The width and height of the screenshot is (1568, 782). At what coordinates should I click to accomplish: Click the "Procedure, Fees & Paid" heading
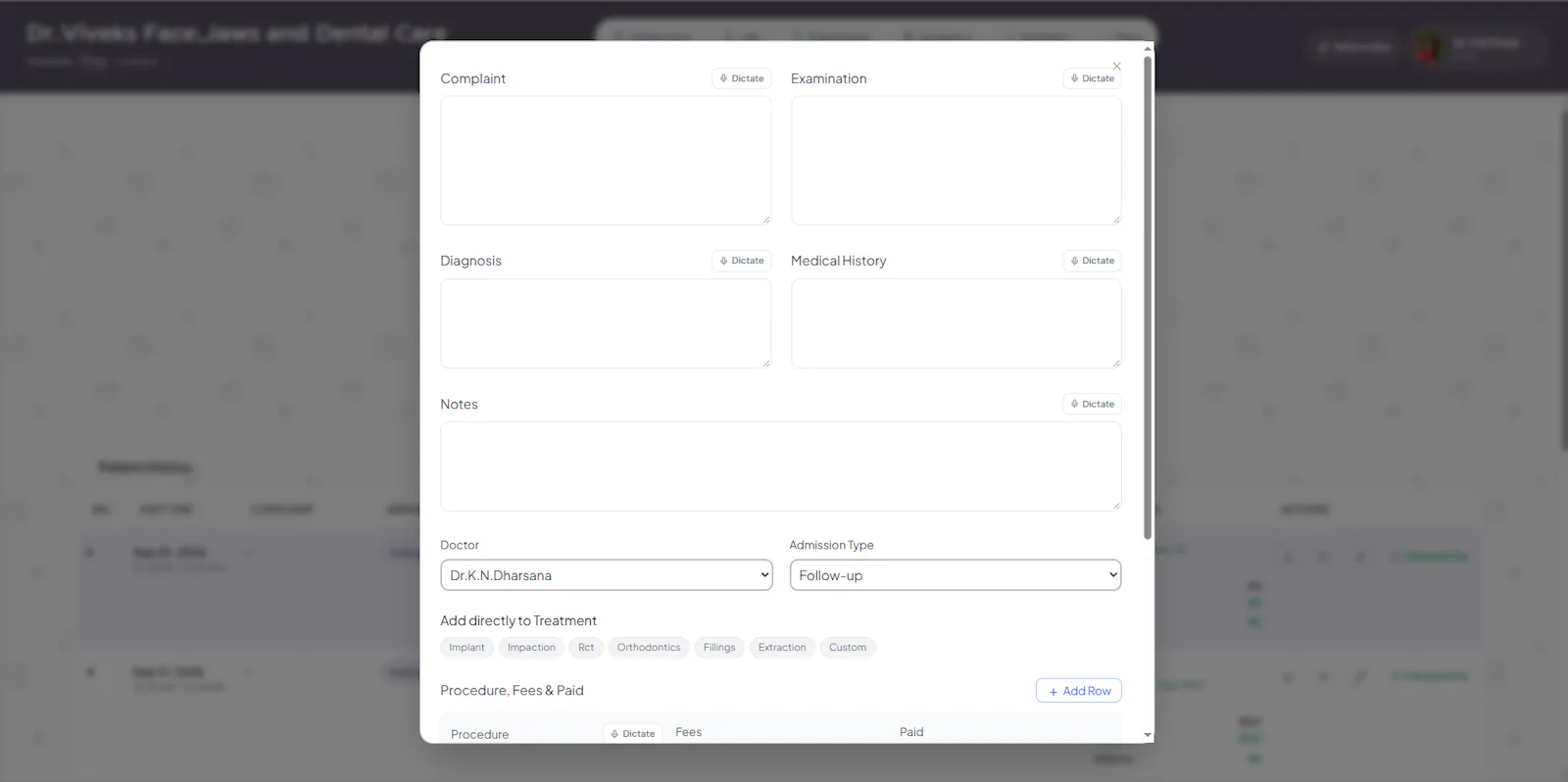(512, 691)
